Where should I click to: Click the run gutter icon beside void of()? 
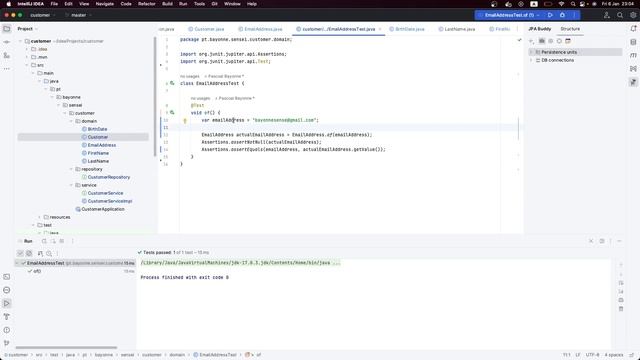tap(172, 112)
